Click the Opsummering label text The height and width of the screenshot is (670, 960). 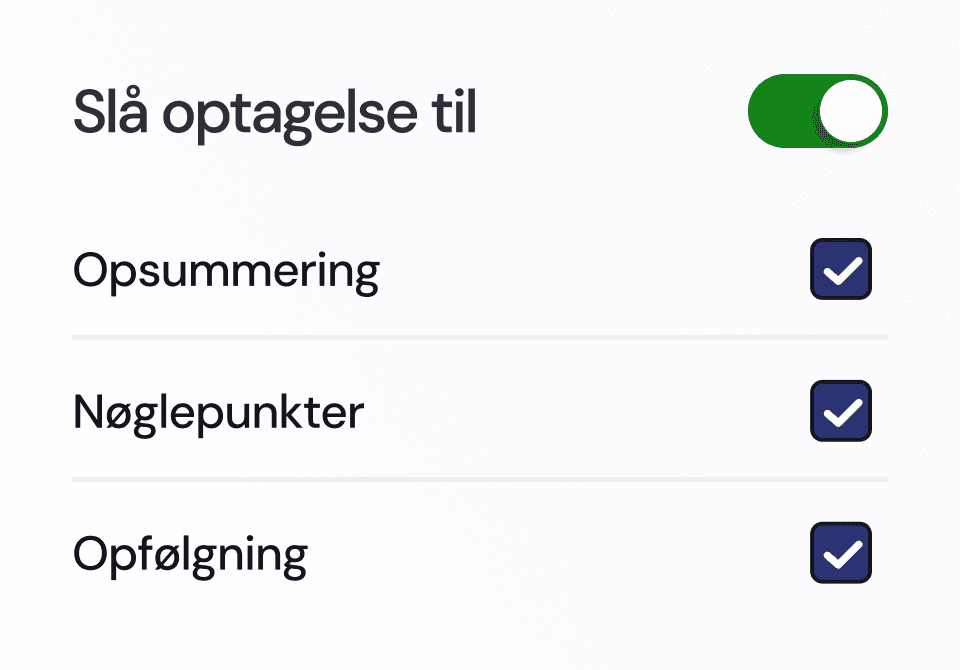point(227,273)
